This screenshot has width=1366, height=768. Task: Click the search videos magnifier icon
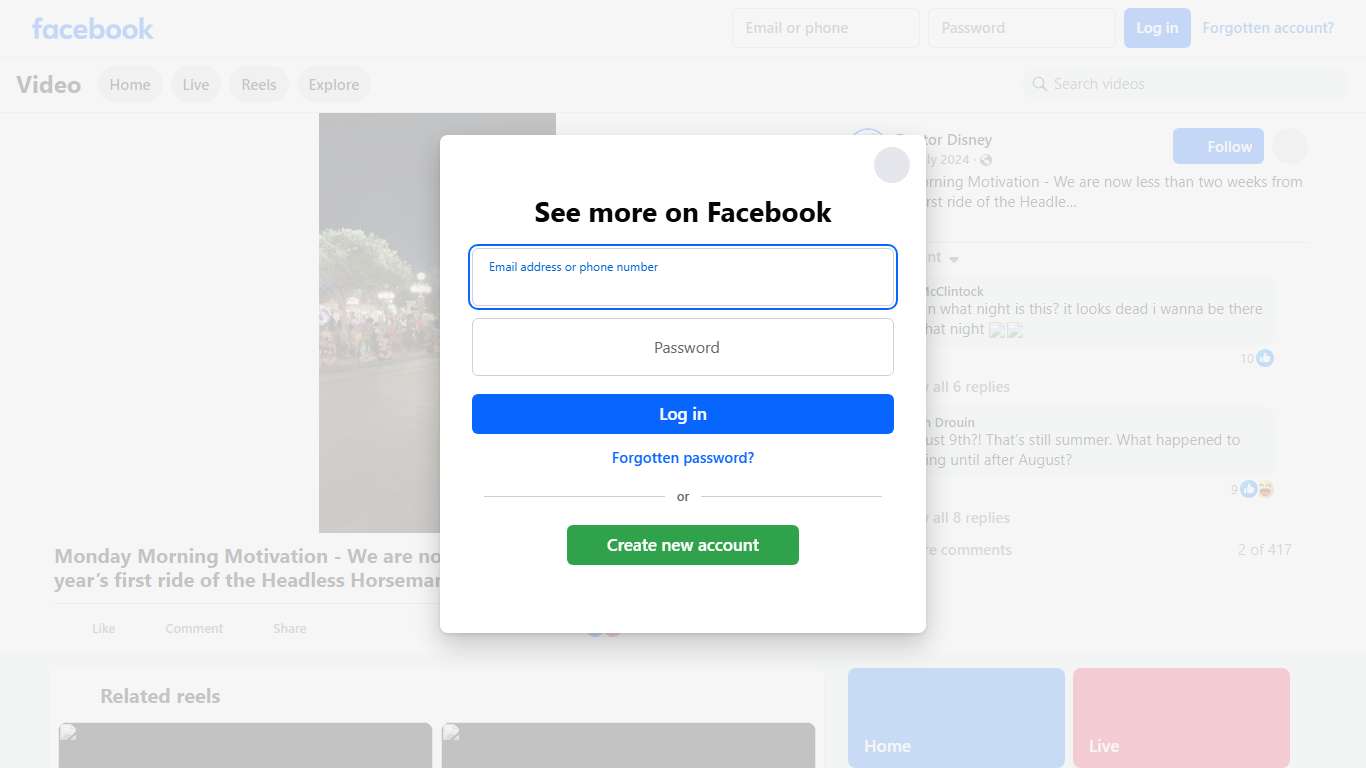(1040, 84)
